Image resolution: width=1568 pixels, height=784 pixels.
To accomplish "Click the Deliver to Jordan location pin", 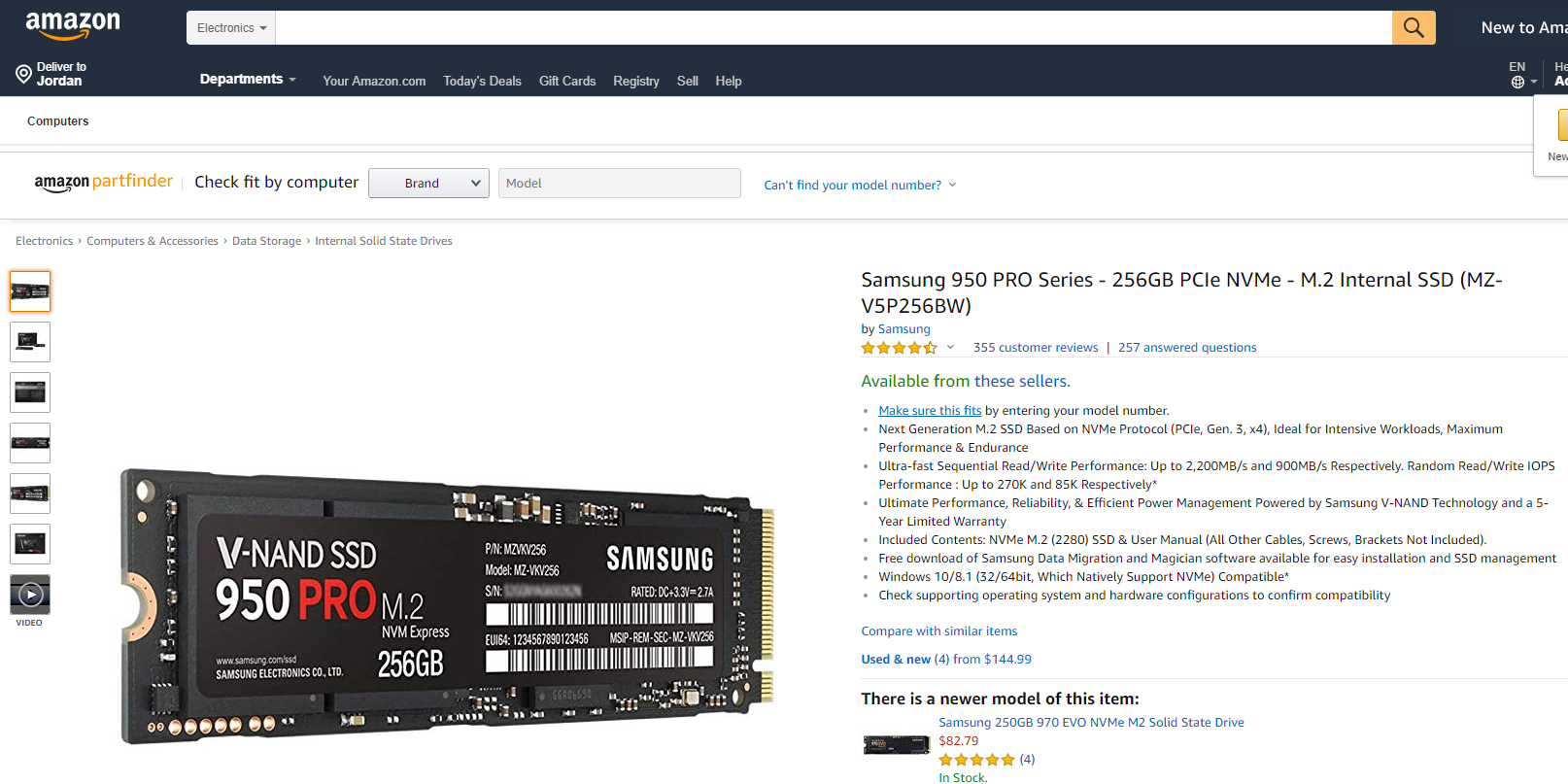I will (24, 74).
